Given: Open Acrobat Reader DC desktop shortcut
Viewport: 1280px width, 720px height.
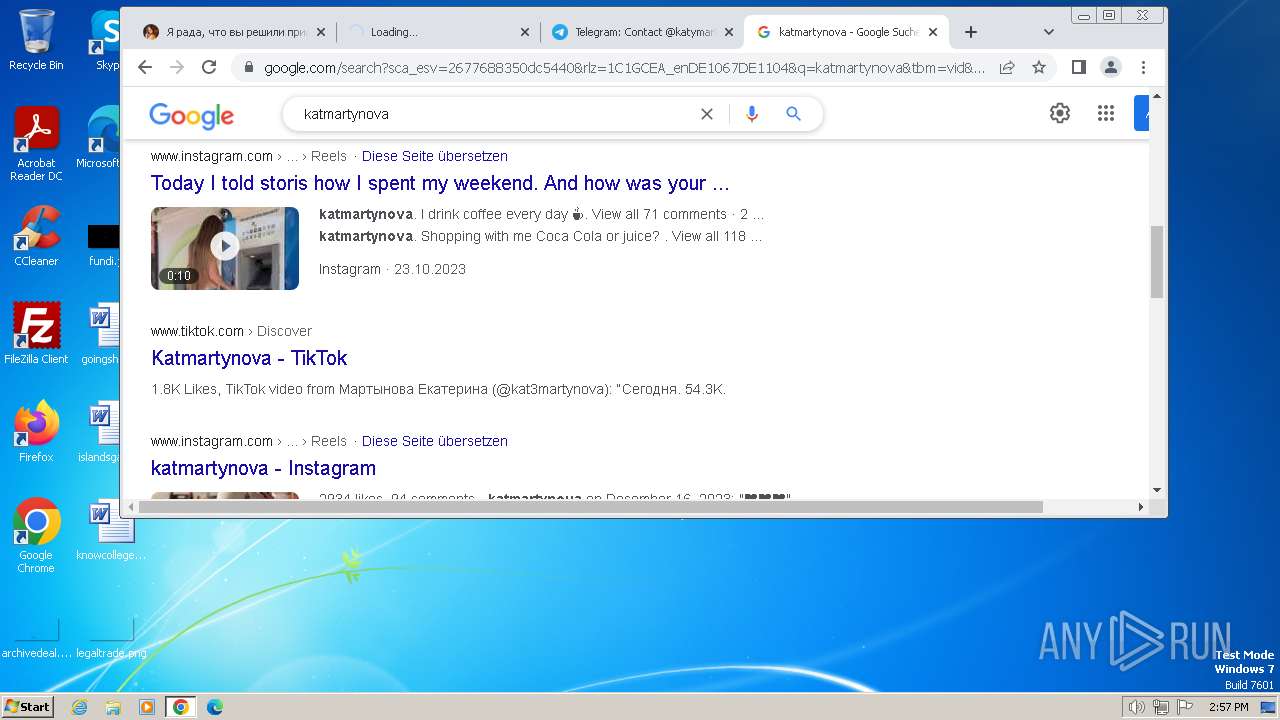Looking at the screenshot, I should 36,145.
